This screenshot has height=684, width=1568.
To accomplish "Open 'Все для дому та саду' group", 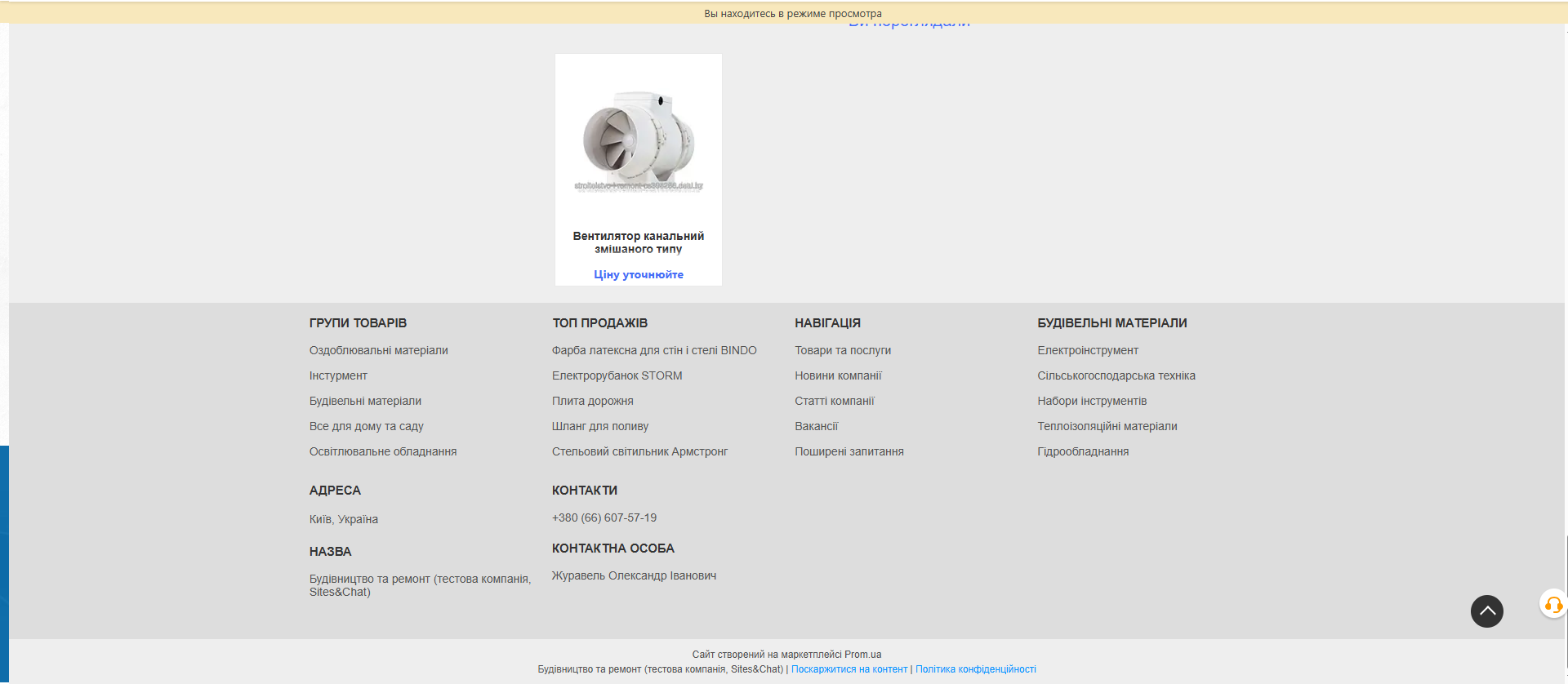I will click(366, 426).
